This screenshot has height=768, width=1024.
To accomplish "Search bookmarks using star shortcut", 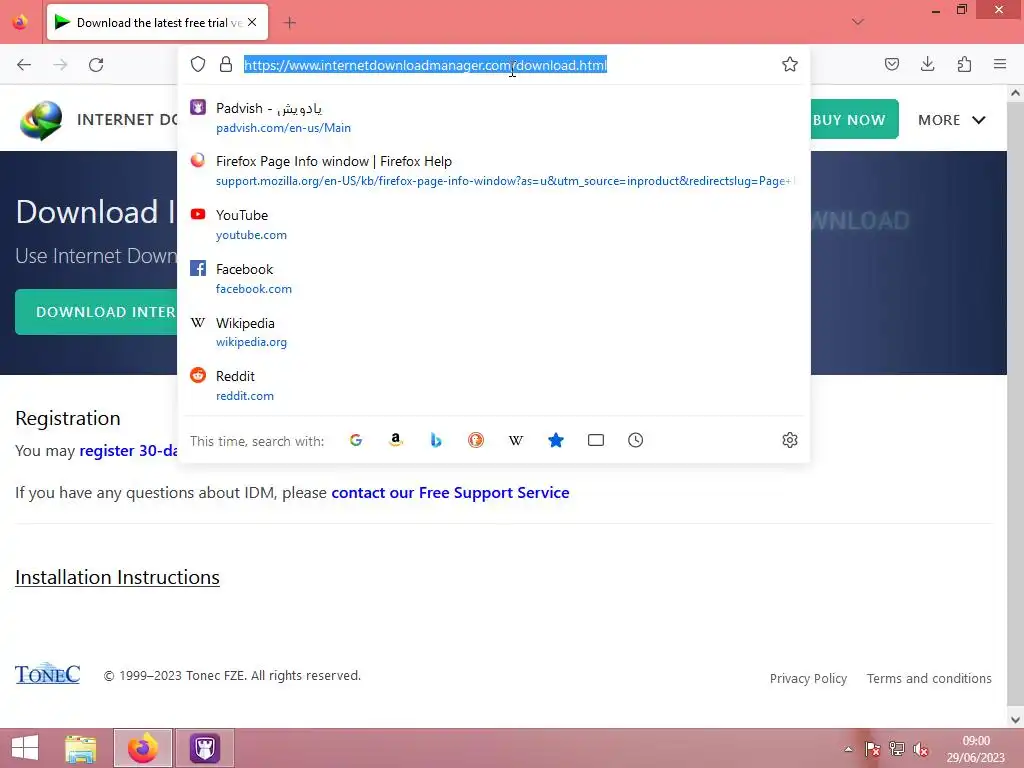I will (556, 440).
